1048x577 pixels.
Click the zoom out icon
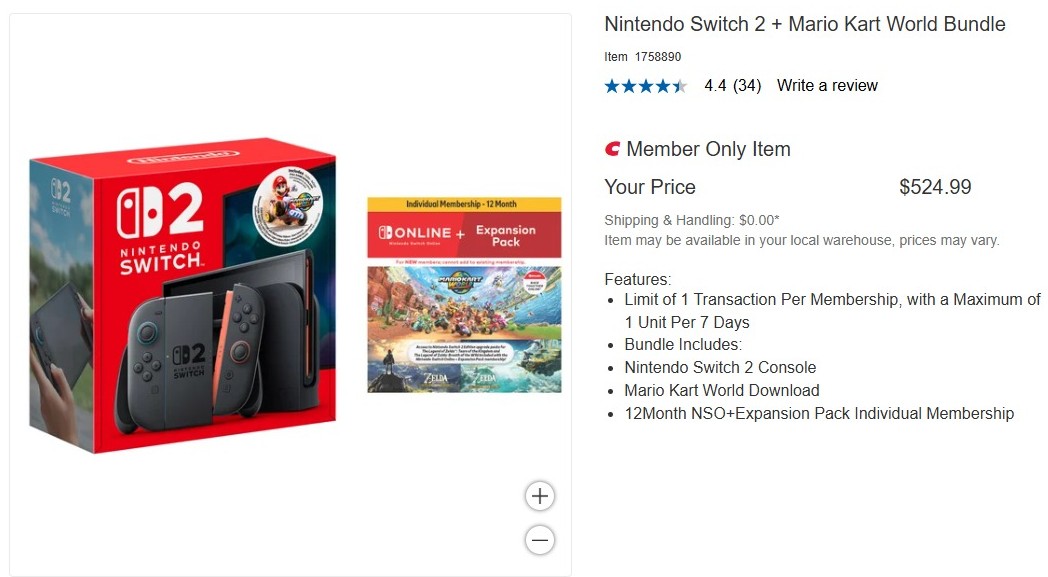coord(539,540)
